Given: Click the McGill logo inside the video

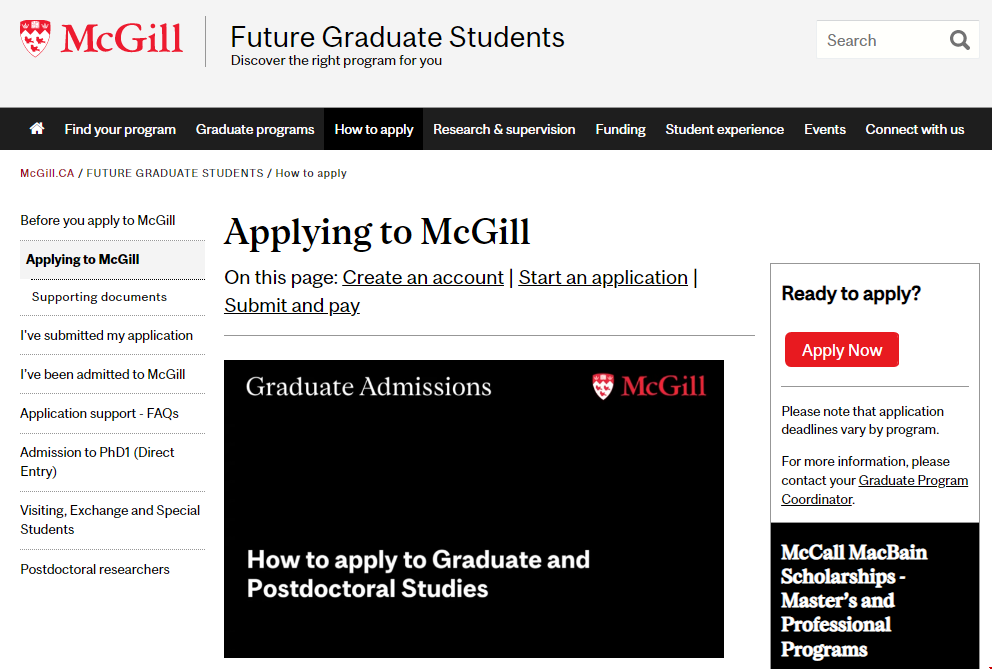Looking at the screenshot, I should point(649,386).
